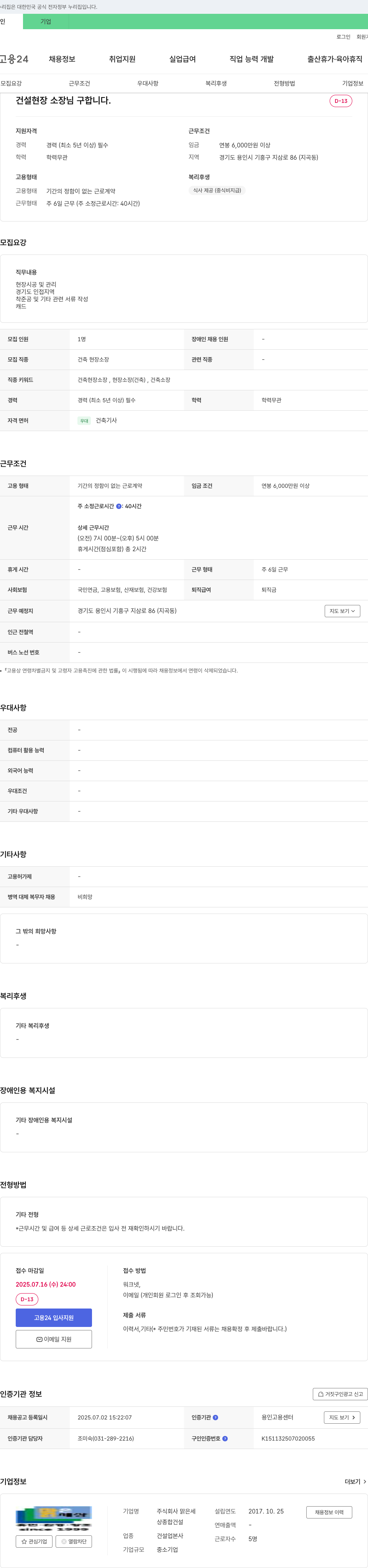Open 지도 보기 for 용인고용센터
Image resolution: width=368 pixels, height=1568 pixels.
click(x=342, y=1418)
